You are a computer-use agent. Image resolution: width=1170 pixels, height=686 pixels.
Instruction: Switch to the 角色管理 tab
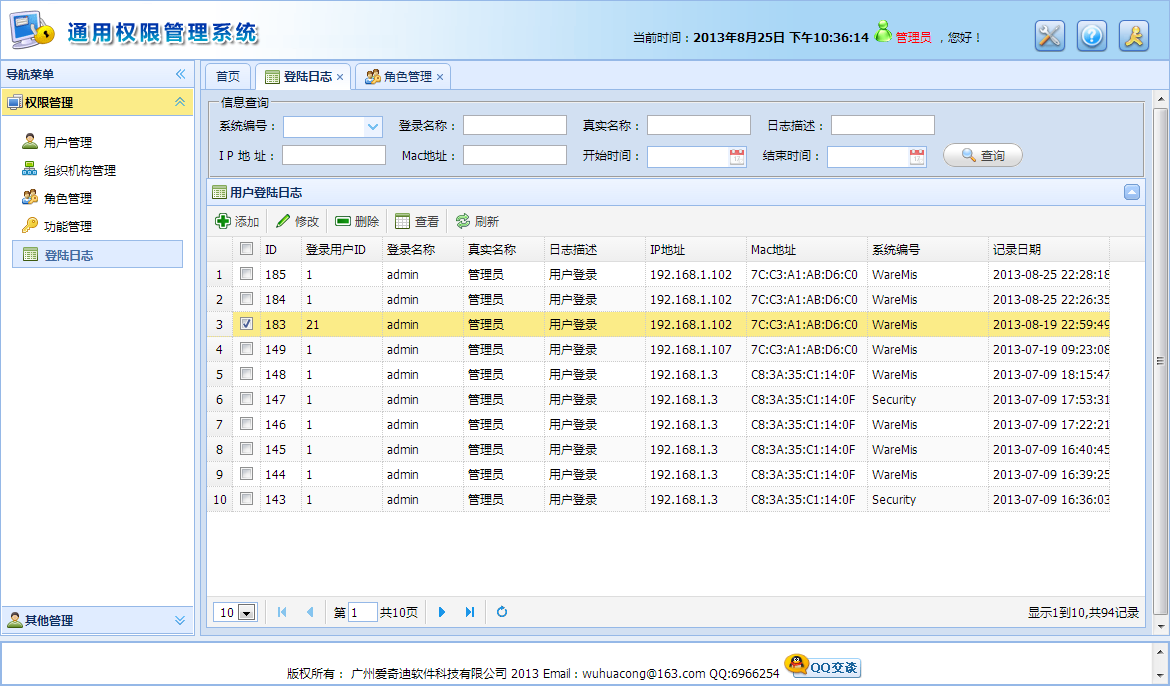404,77
